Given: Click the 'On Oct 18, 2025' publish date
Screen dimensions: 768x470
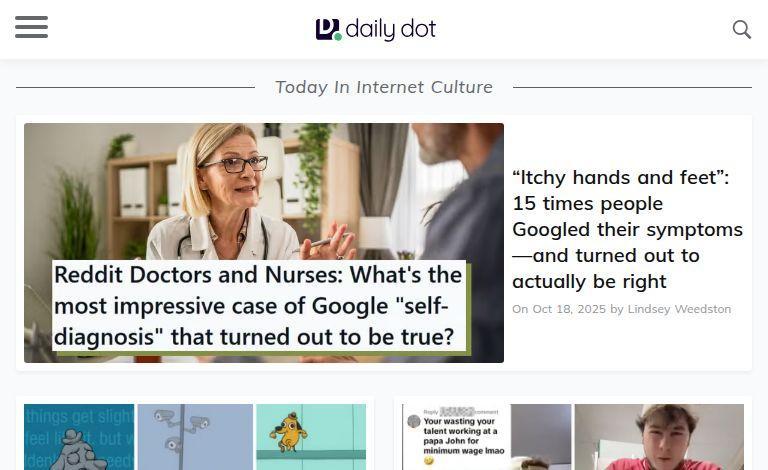Looking at the screenshot, I should (559, 309).
